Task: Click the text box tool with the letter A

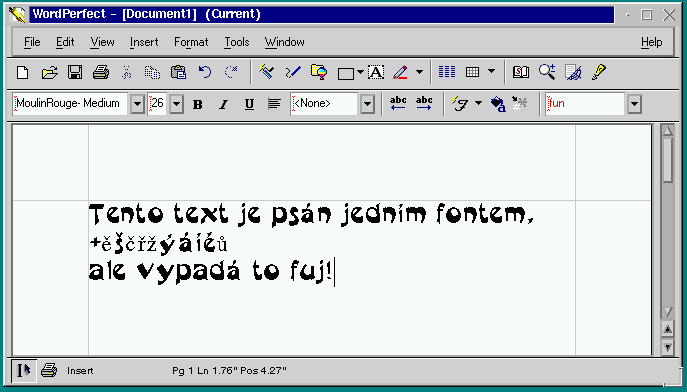Action: [x=376, y=72]
